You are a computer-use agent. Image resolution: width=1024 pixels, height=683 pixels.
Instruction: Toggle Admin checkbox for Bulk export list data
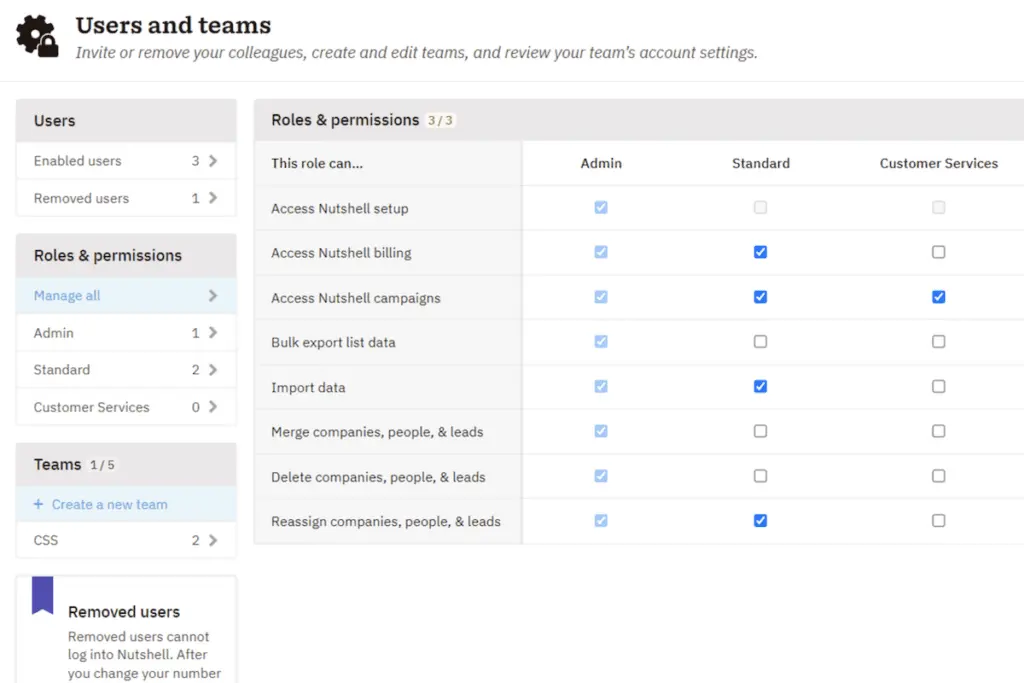pyautogui.click(x=601, y=342)
